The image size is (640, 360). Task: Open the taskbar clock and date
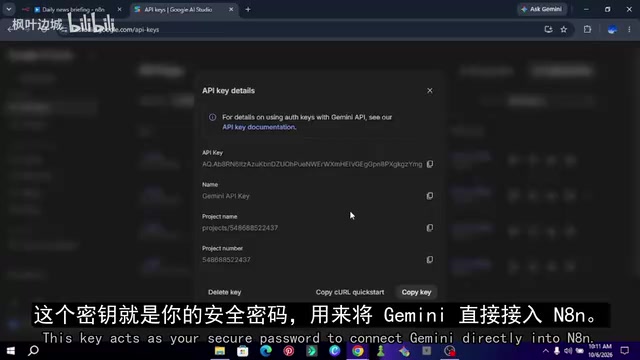coord(600,351)
